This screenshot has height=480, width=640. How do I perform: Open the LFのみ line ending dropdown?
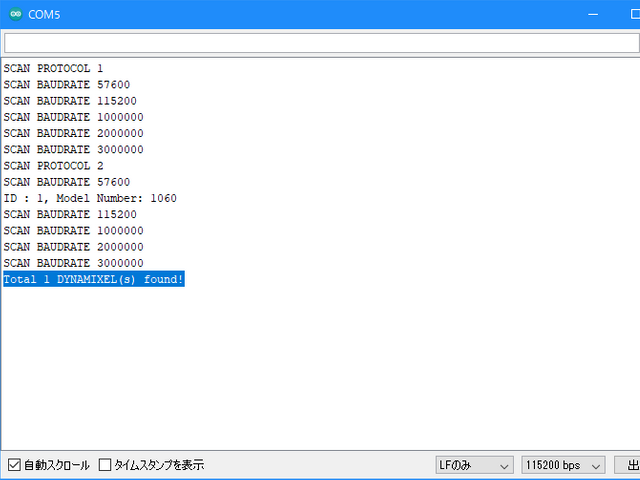[x=474, y=465]
